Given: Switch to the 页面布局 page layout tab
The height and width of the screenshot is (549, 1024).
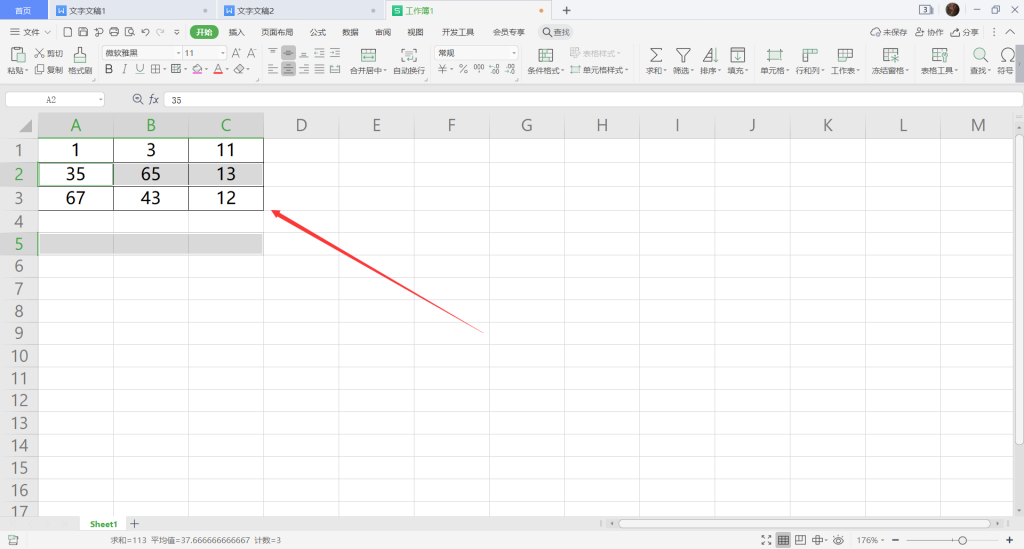Looking at the screenshot, I should pos(277,32).
